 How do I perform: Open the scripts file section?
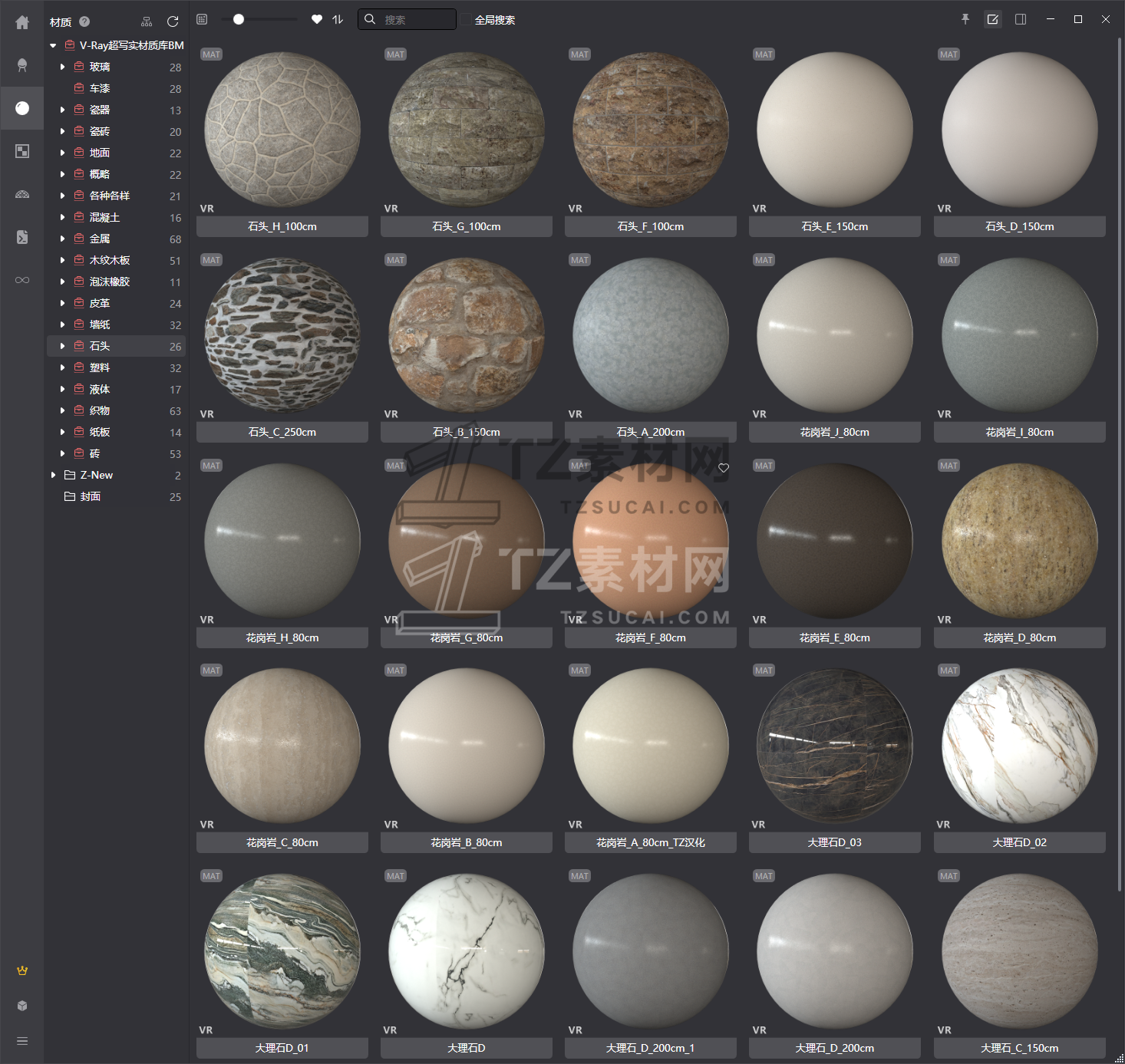tap(22, 237)
